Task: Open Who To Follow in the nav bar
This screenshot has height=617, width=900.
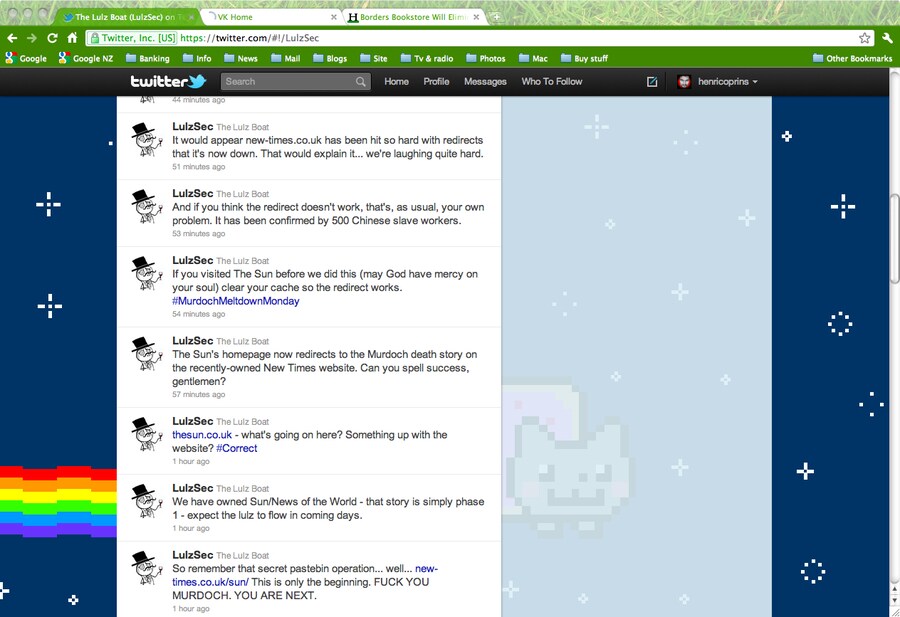Action: (x=552, y=82)
